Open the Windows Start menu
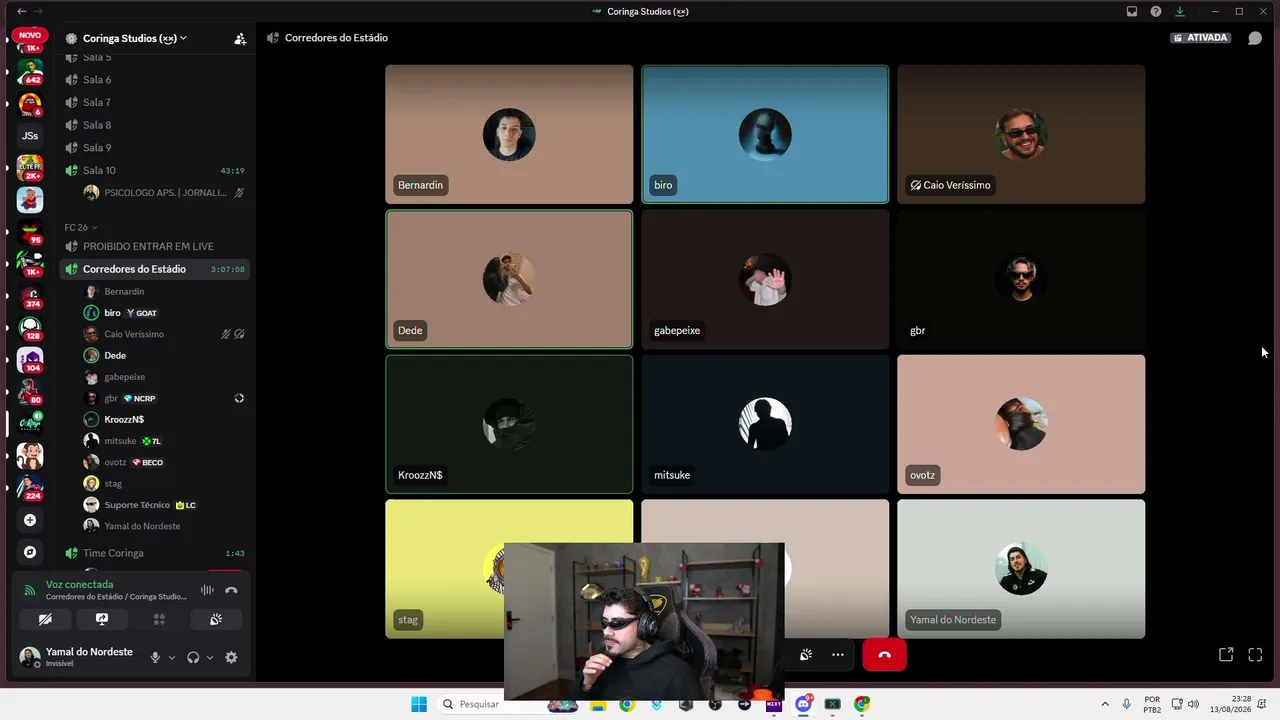This screenshot has height=720, width=1280. (419, 704)
